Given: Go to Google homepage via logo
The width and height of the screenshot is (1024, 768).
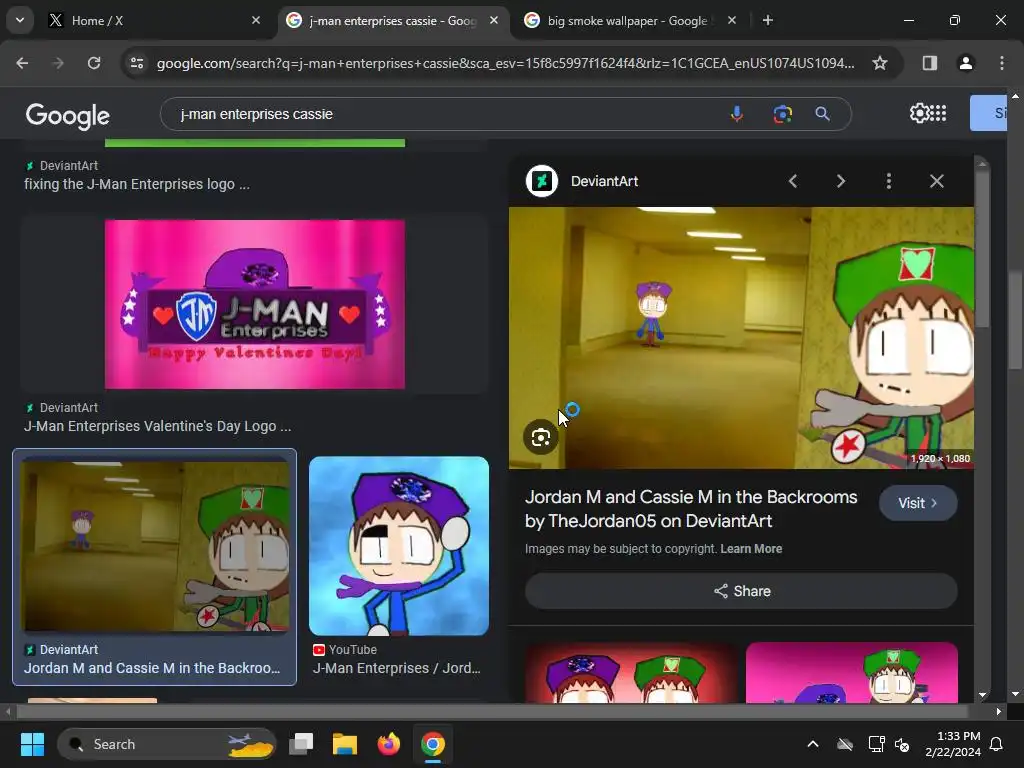Looking at the screenshot, I should point(67,116).
